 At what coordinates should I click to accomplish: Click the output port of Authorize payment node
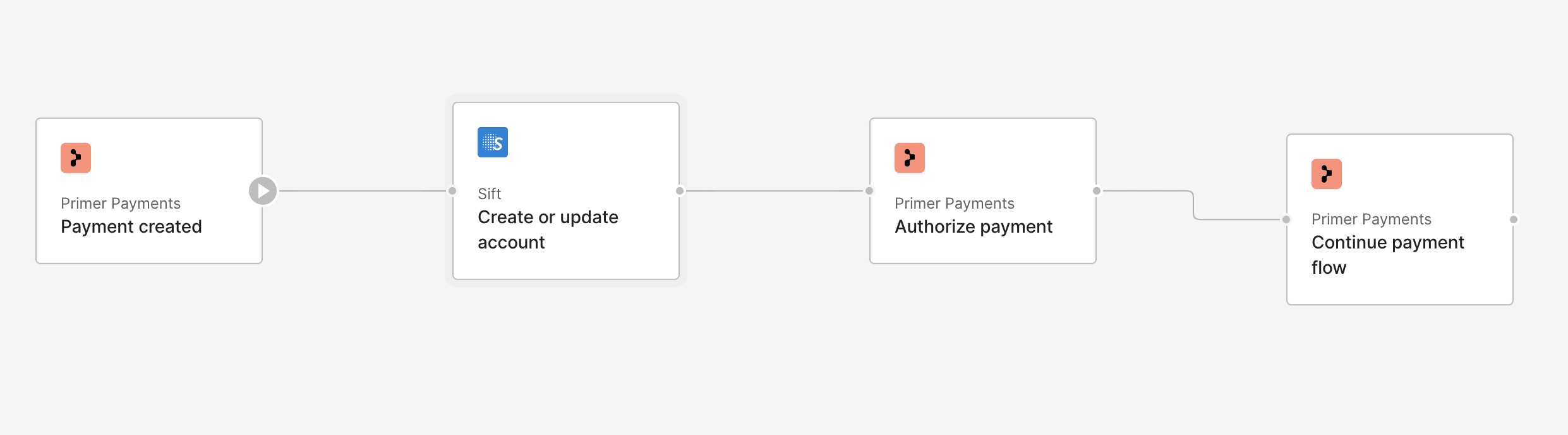point(1097,191)
